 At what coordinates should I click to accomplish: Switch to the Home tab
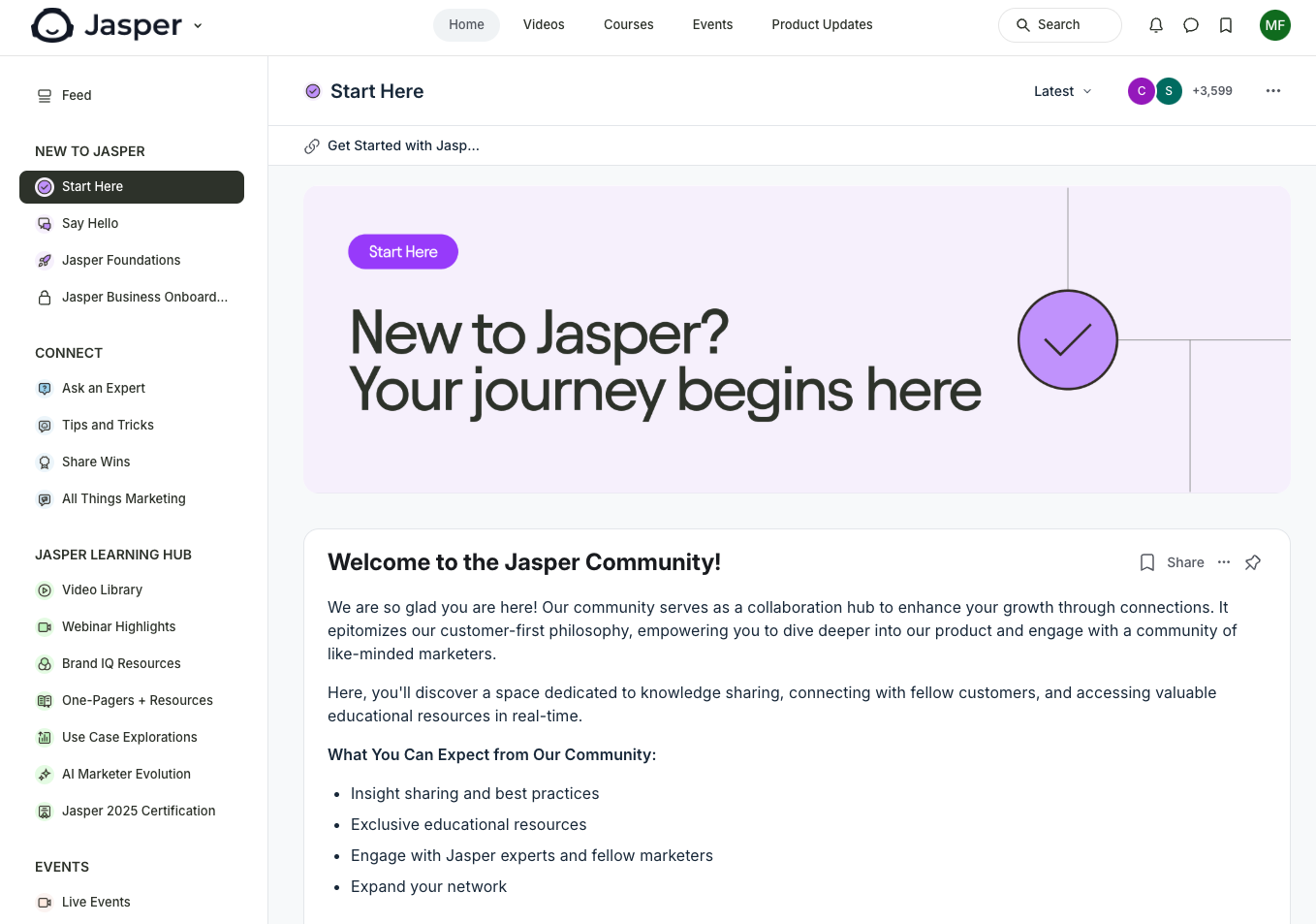[466, 25]
